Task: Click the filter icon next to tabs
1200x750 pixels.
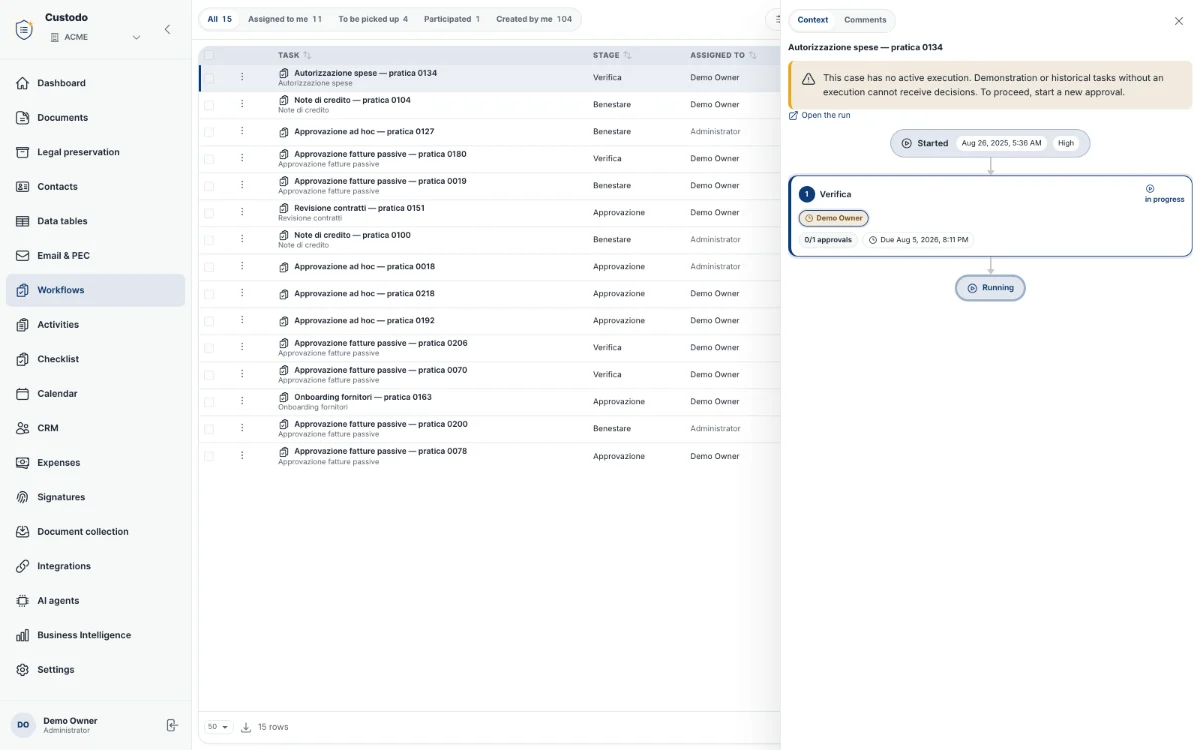Action: click(777, 19)
